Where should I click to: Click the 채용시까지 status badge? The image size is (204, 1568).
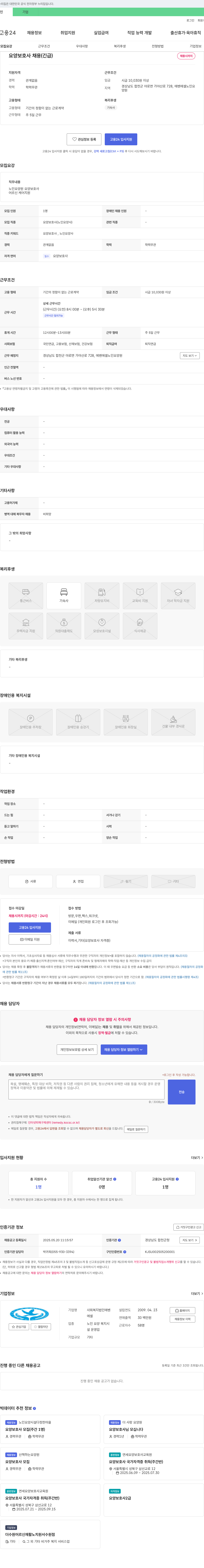186,56
